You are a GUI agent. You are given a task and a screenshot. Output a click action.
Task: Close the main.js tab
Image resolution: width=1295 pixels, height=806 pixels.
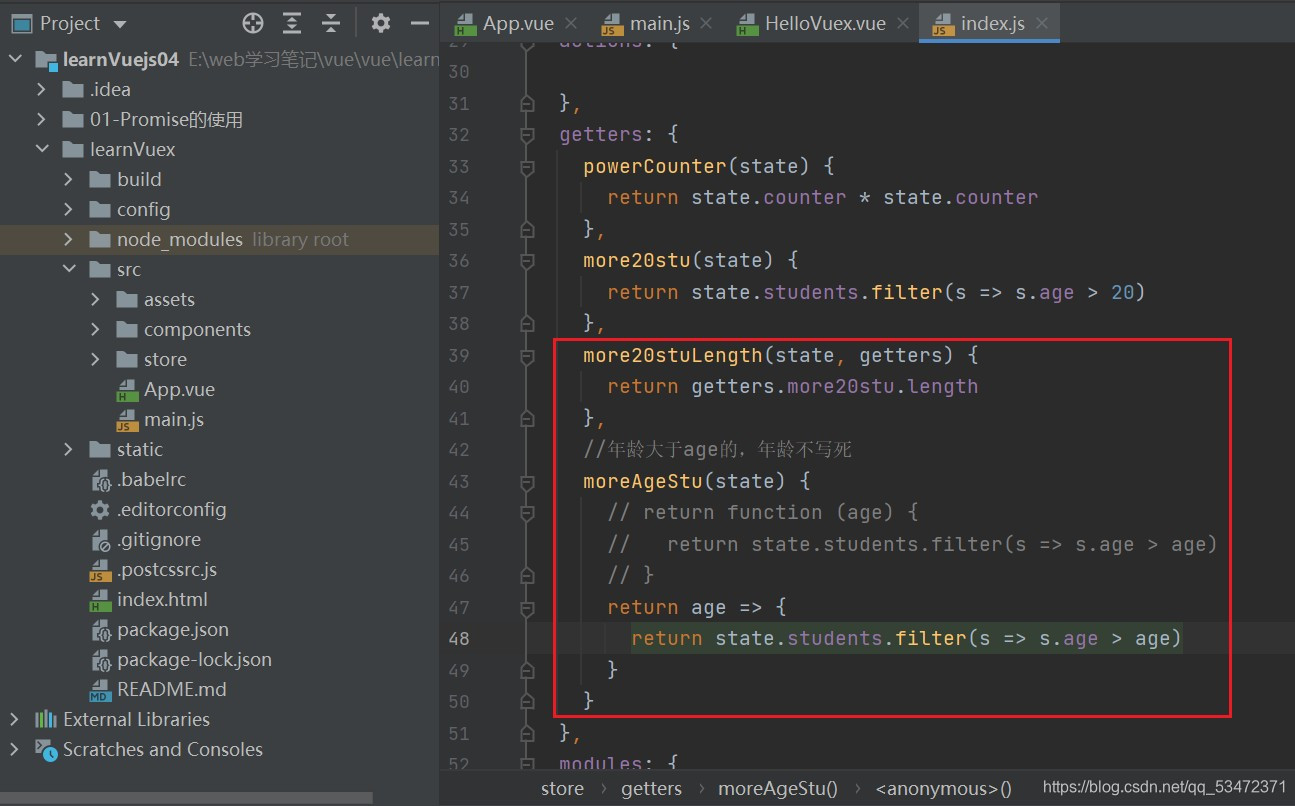(x=707, y=23)
